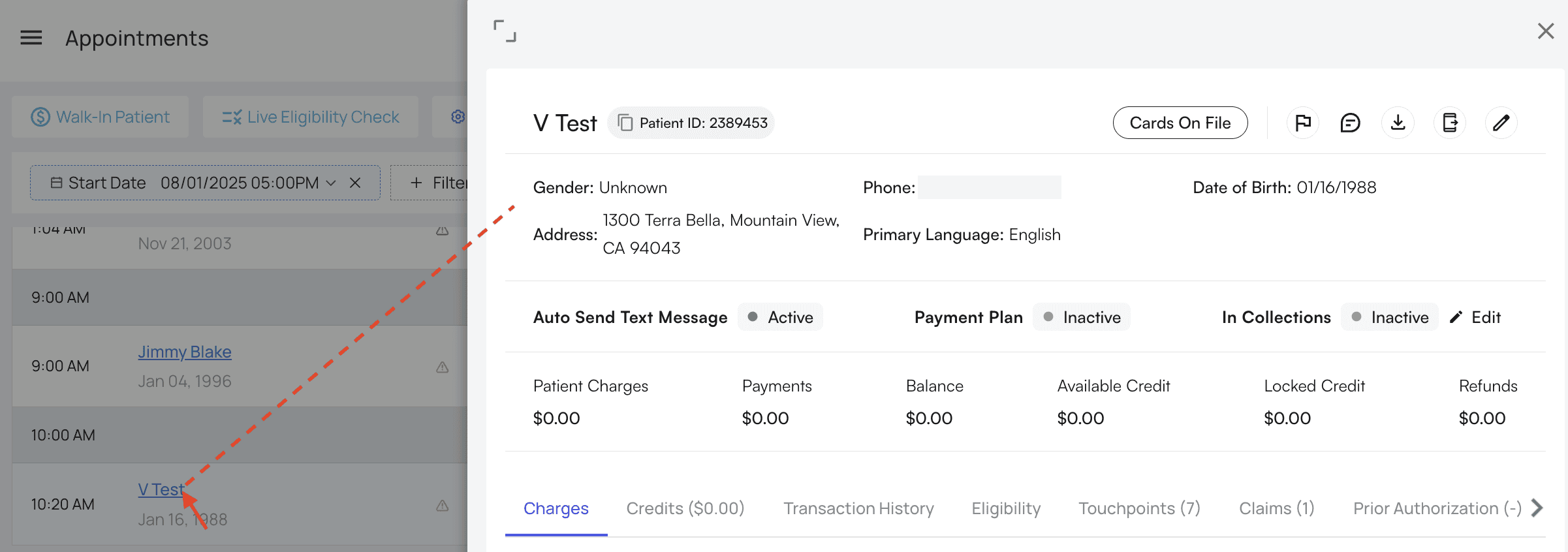Click the Cards On File button
This screenshot has width=1568, height=552.
coord(1180,123)
